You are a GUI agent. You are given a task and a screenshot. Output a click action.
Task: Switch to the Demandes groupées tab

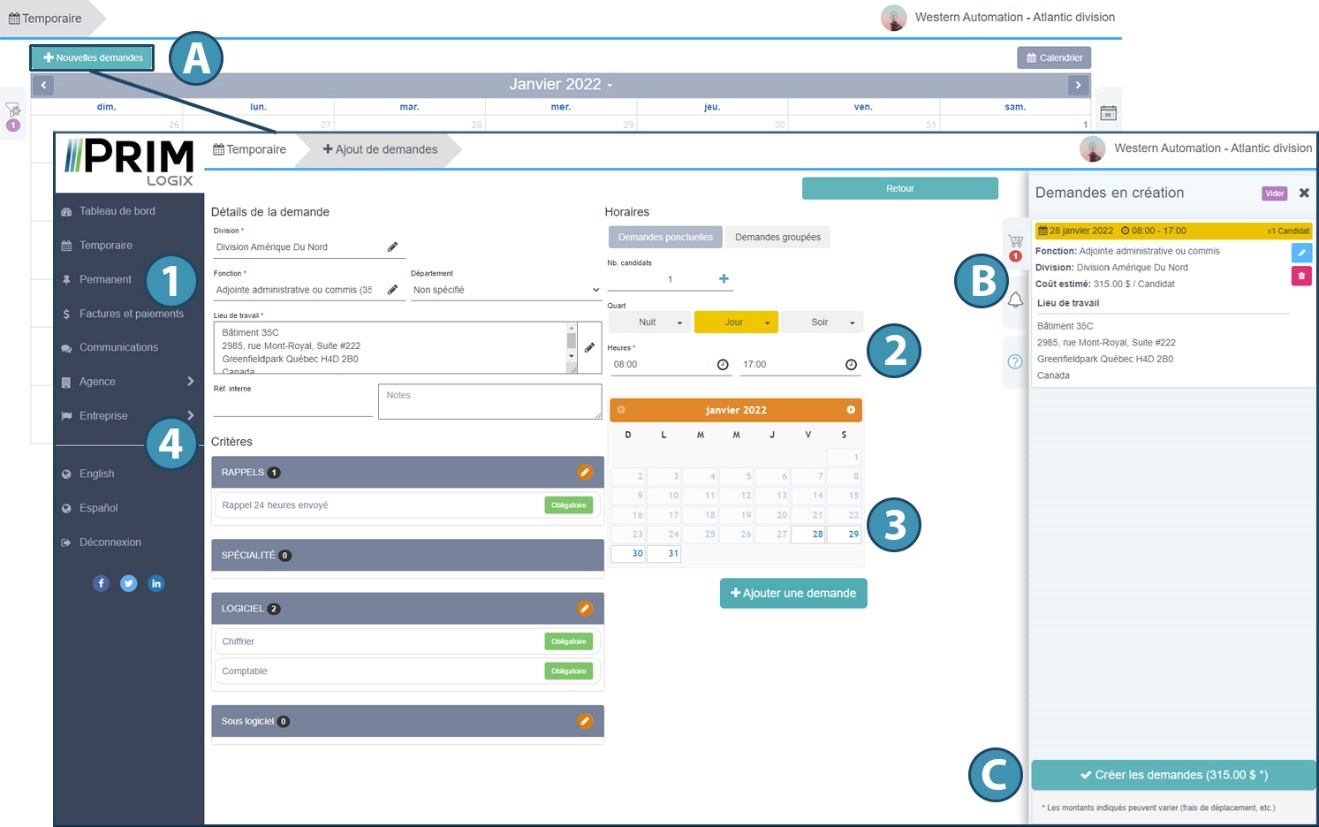[777, 237]
